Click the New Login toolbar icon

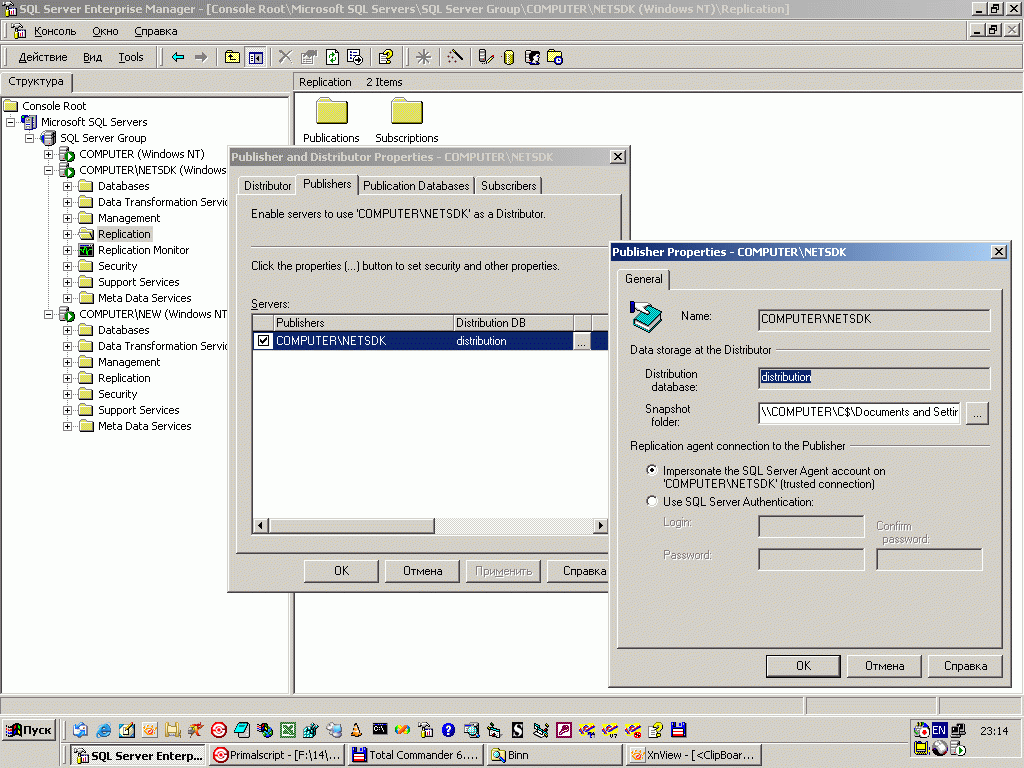[x=532, y=57]
